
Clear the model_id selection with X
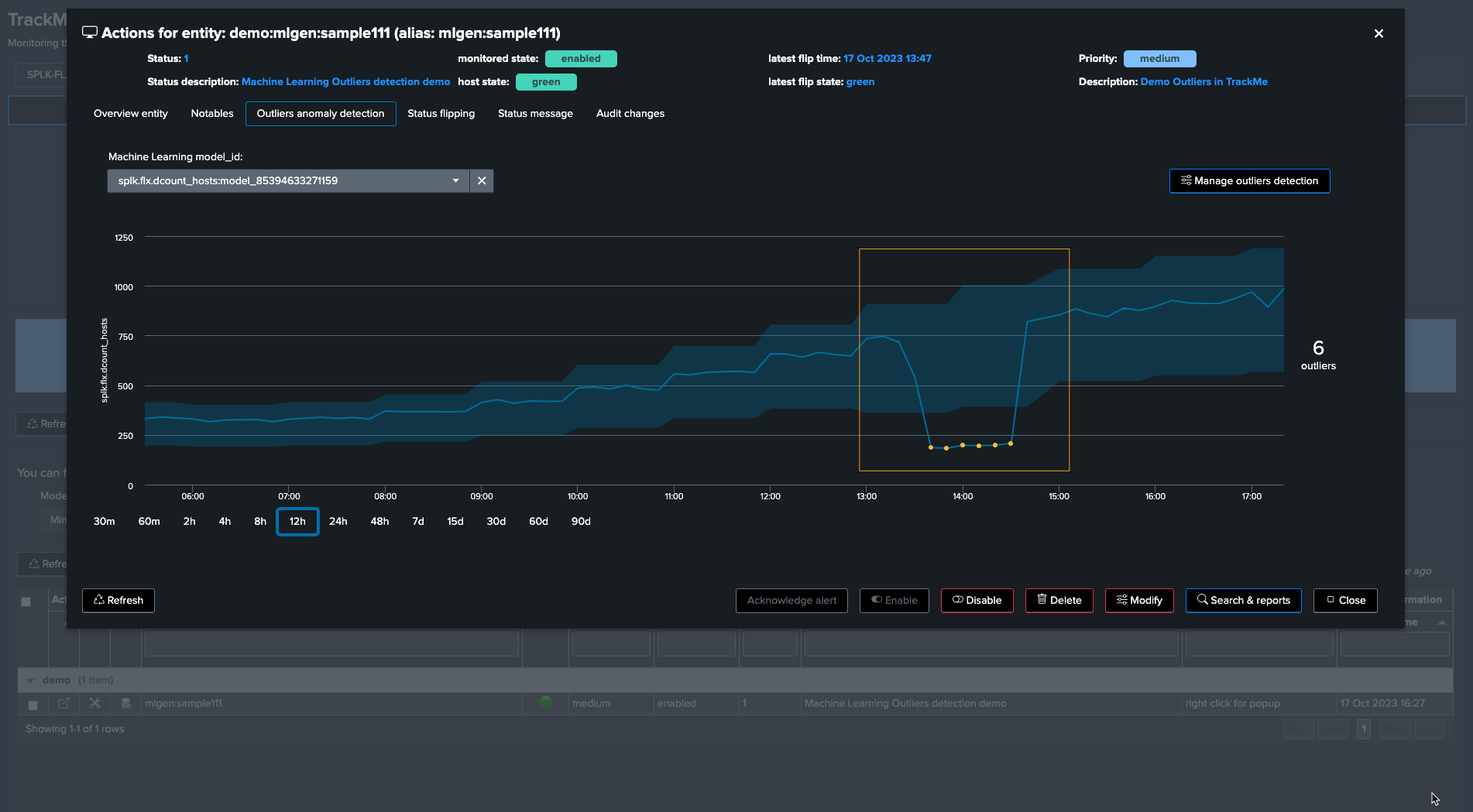pos(482,180)
